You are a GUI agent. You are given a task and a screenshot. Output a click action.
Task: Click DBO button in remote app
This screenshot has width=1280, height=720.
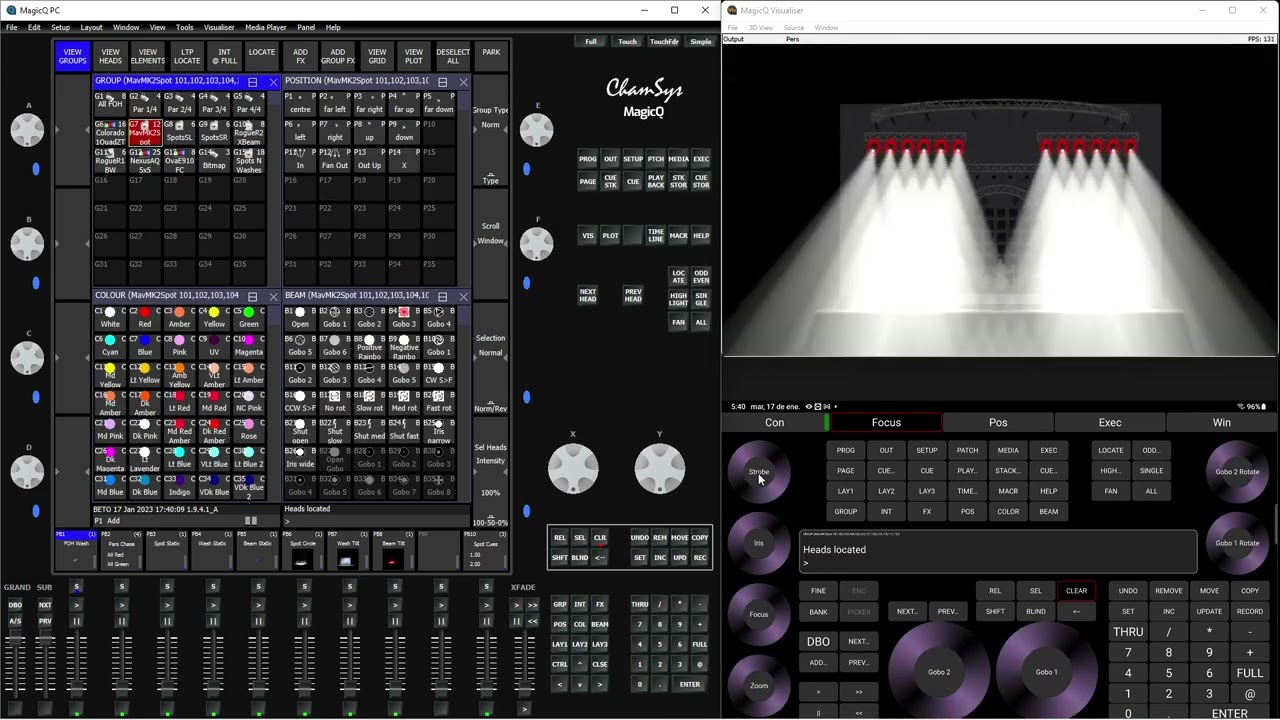pos(818,642)
